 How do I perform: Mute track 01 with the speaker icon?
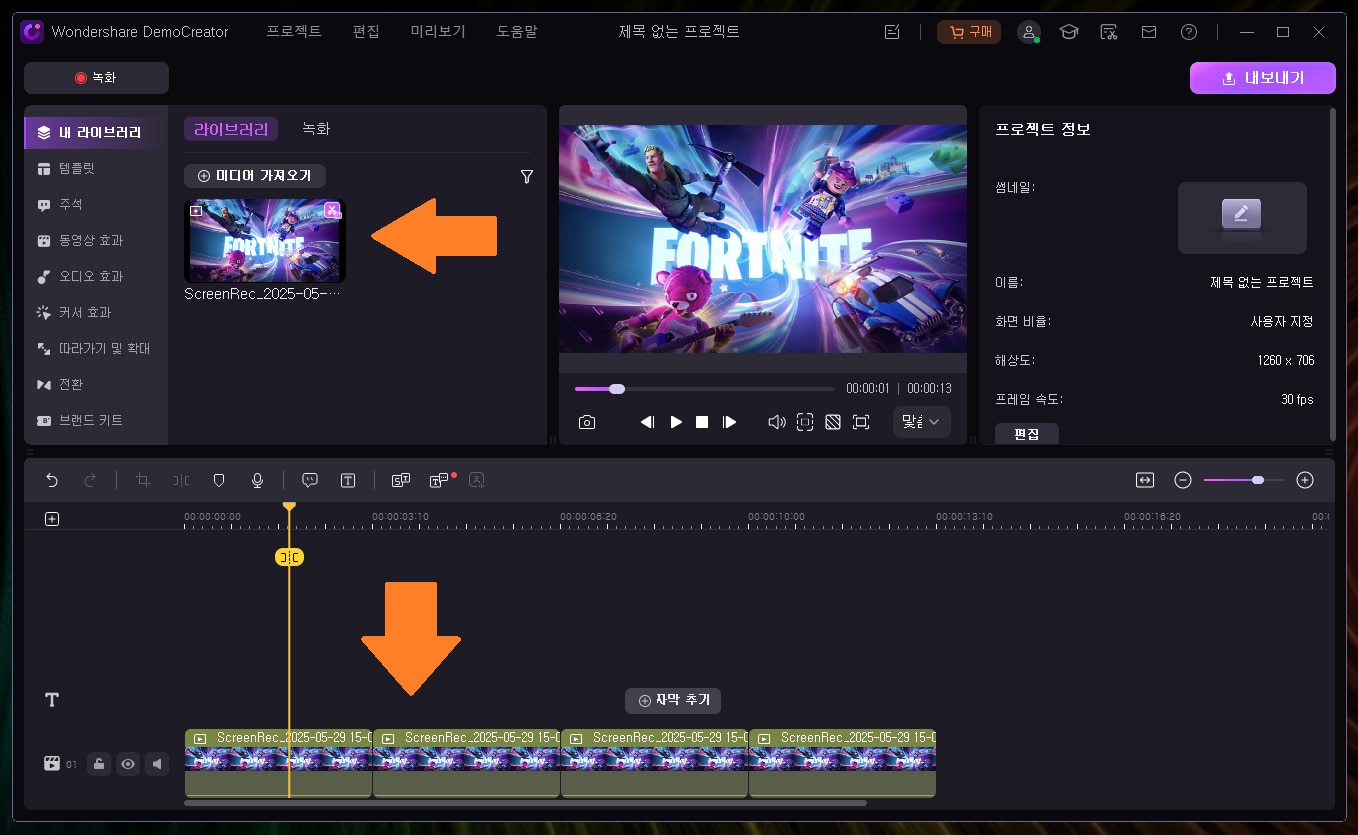[157, 764]
